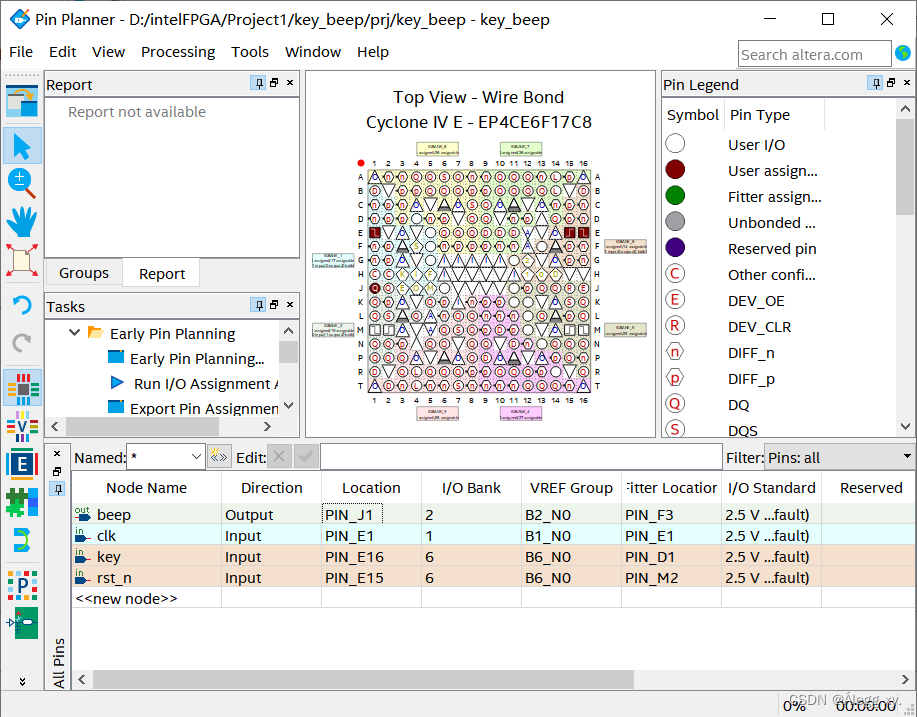
Task: Open the Filter Pins: all dropdown
Action: (840, 457)
